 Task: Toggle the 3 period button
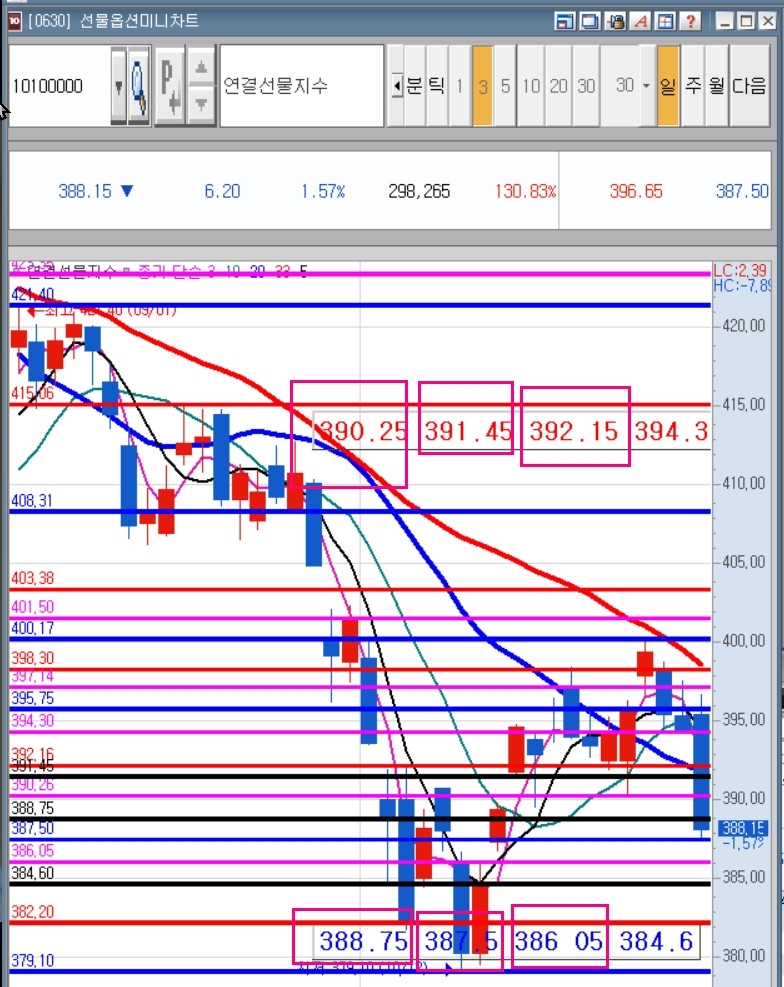point(483,86)
